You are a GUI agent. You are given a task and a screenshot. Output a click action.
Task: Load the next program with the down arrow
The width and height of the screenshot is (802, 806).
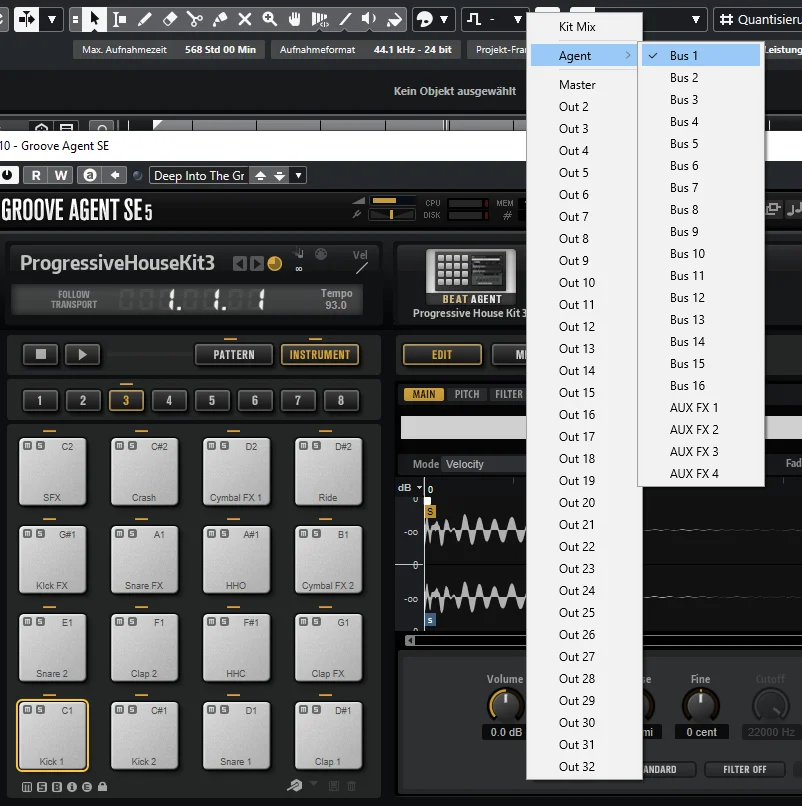(x=279, y=176)
